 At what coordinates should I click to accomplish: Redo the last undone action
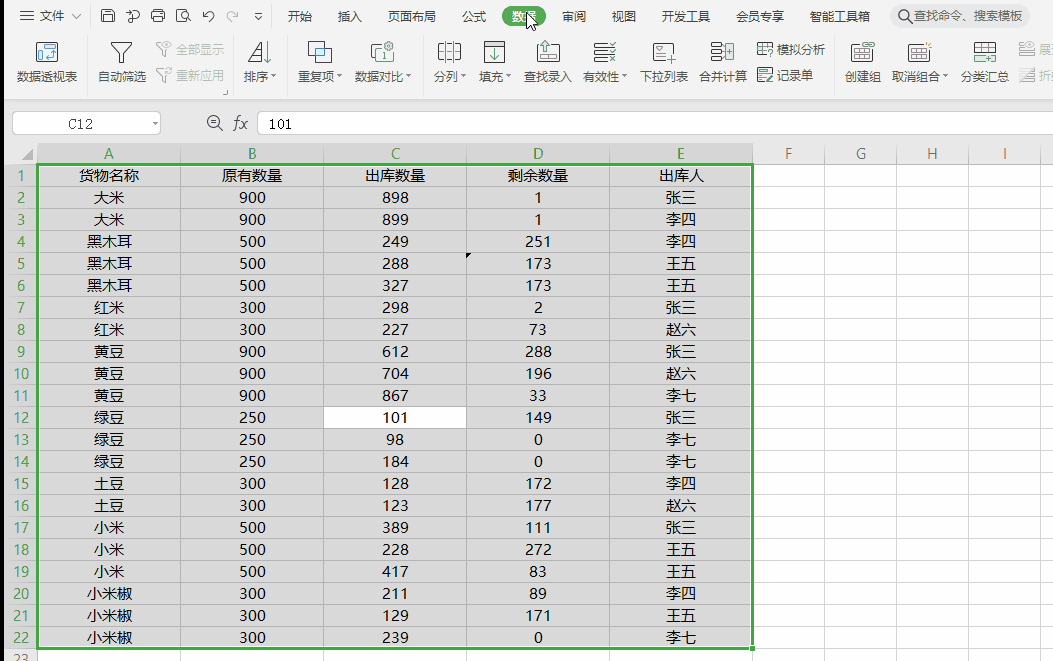coord(232,16)
